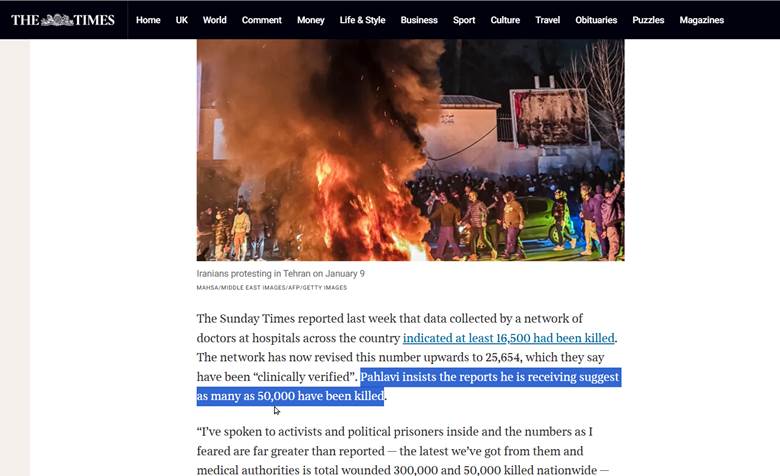Go to the Puzzles page
Image resolution: width=780 pixels, height=476 pixels.
(648, 20)
